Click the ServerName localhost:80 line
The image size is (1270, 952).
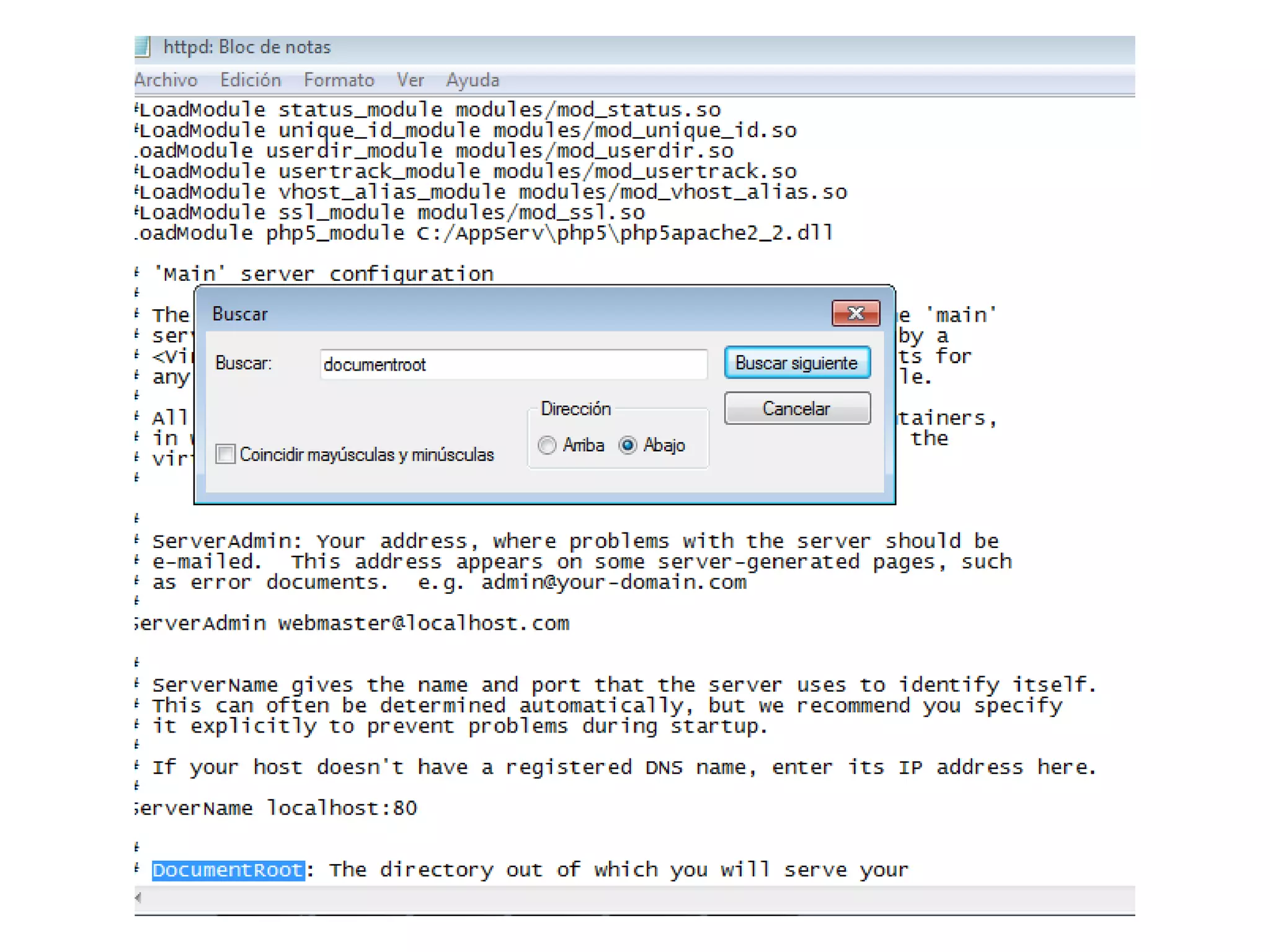pos(277,808)
